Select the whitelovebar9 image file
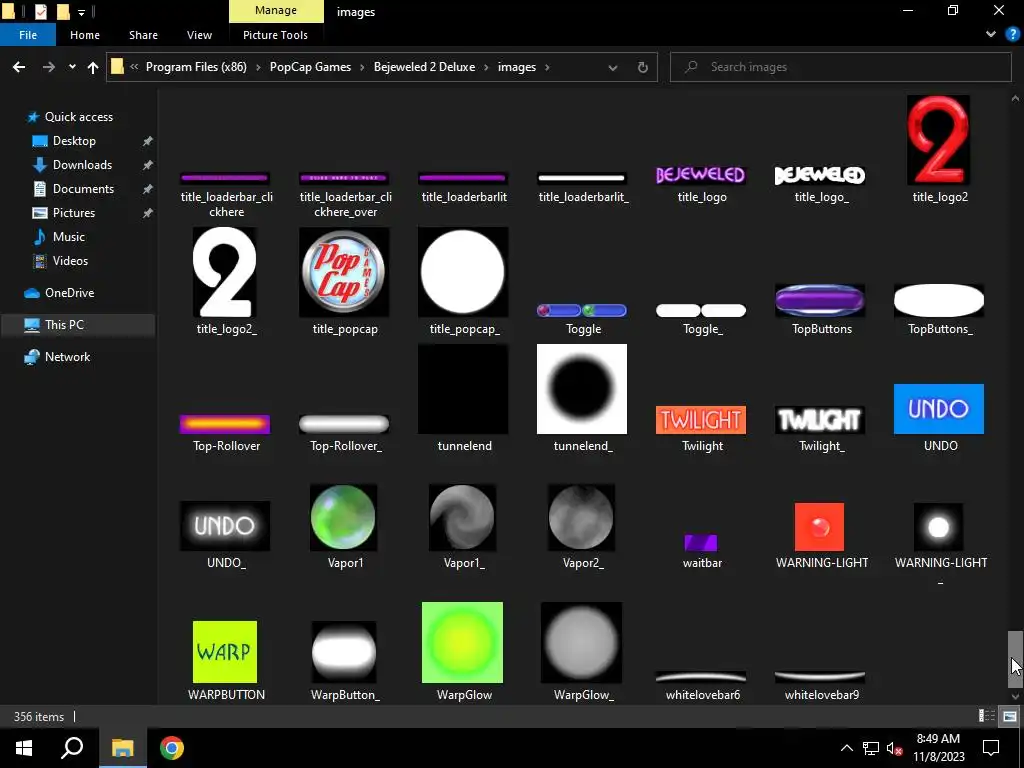 click(820, 677)
